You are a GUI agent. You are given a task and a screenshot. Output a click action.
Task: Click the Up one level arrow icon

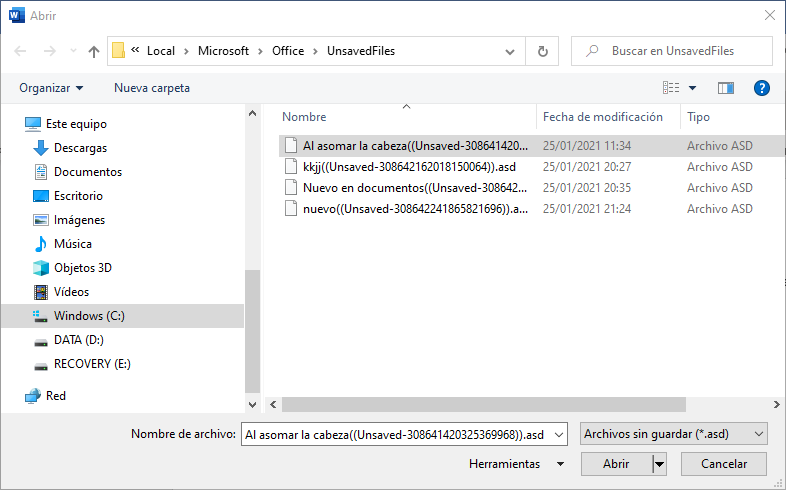click(94, 51)
